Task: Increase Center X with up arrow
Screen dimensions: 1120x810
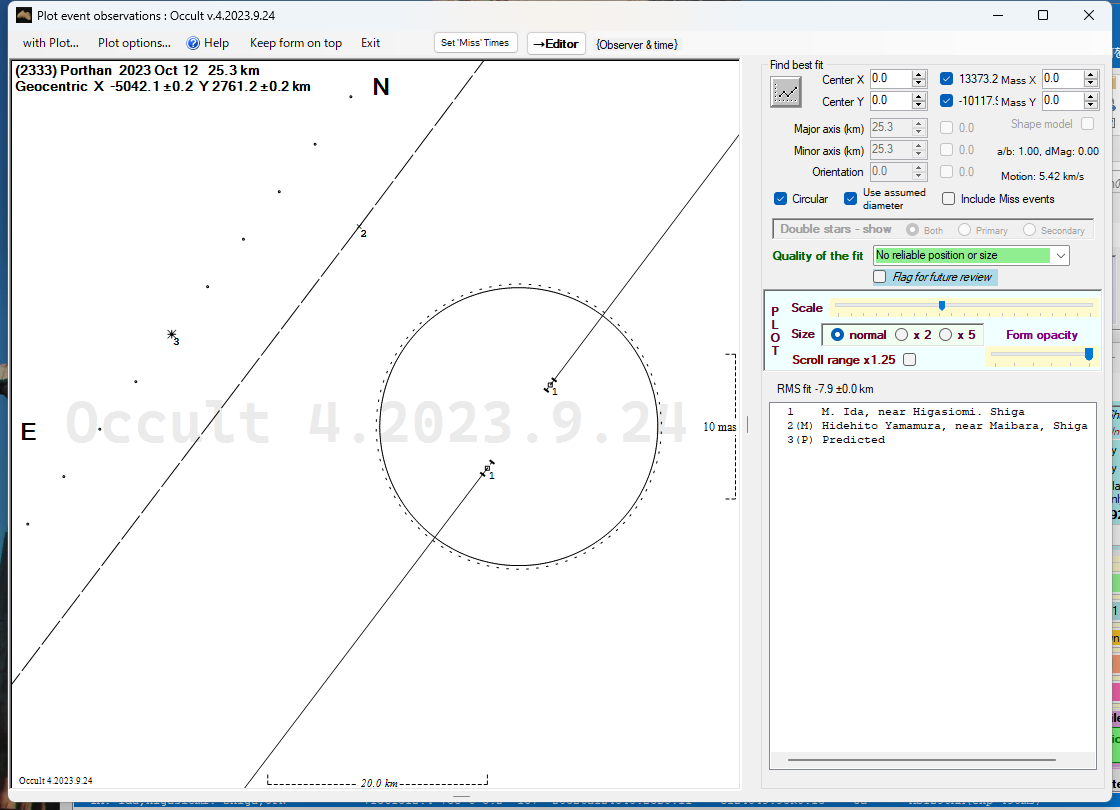Action: point(918,75)
